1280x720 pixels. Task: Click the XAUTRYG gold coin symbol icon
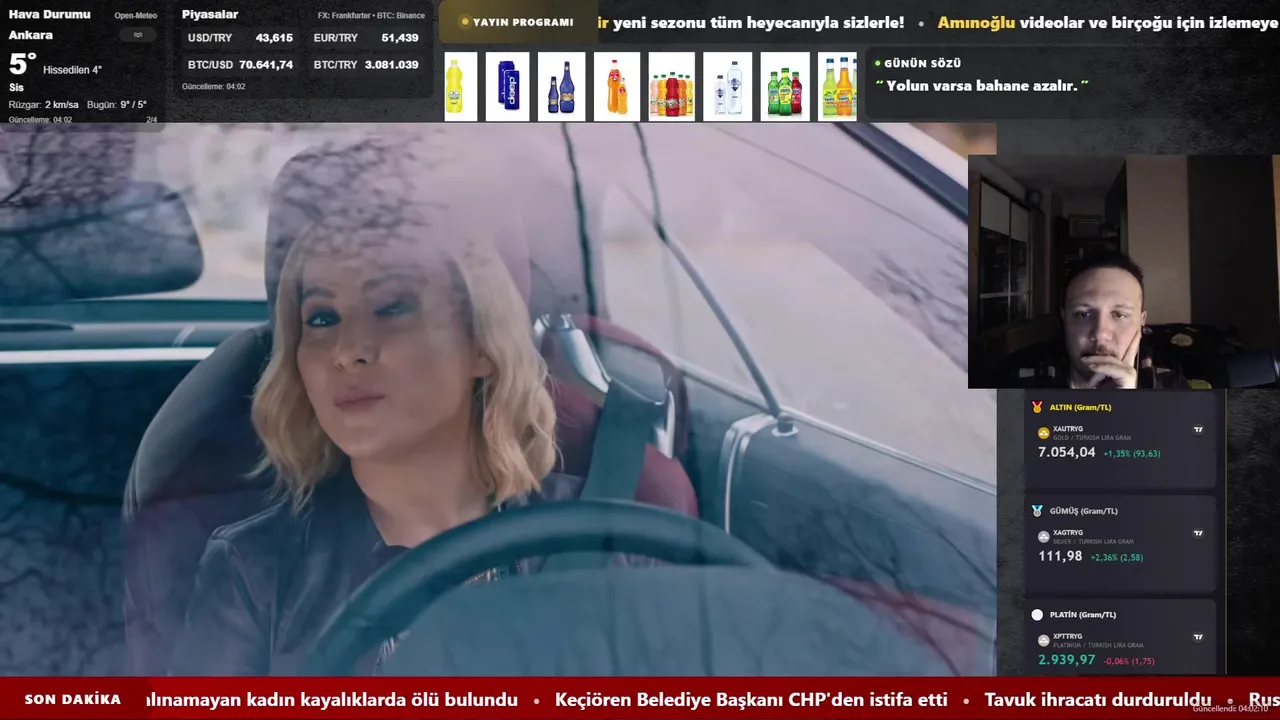[x=1044, y=433]
